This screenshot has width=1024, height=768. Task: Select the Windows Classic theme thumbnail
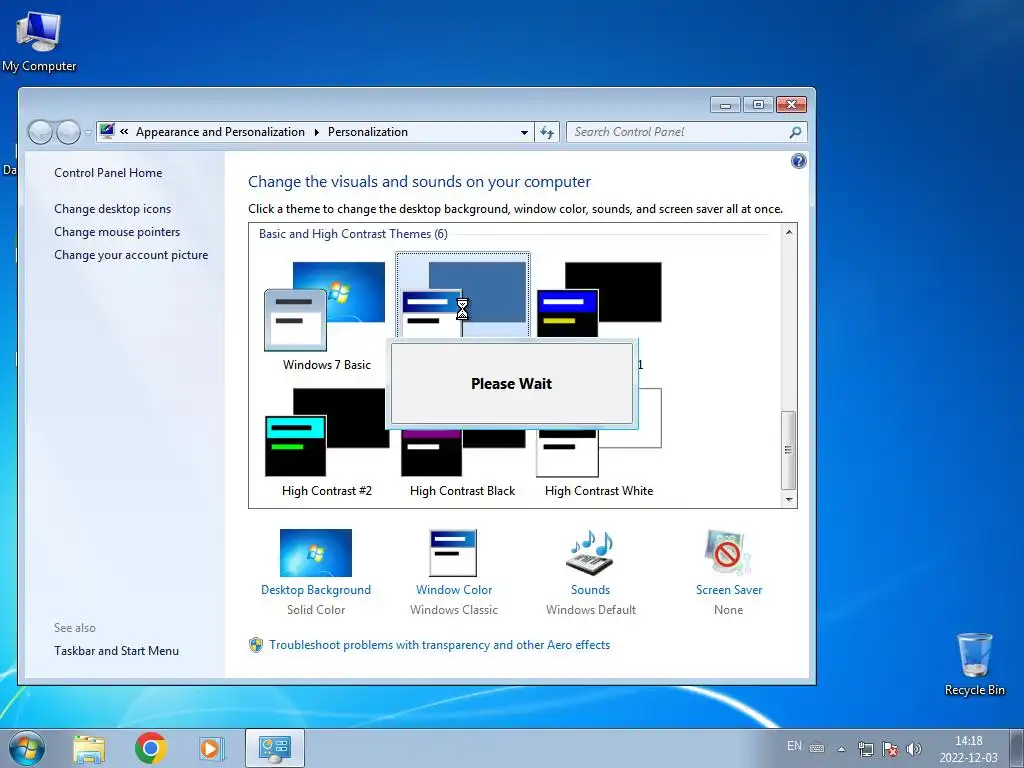pos(463,295)
